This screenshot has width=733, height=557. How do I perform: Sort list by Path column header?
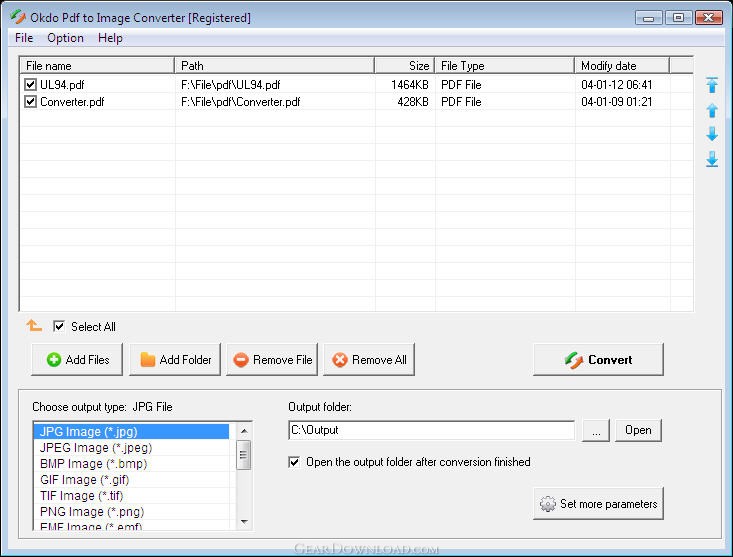[x=274, y=65]
